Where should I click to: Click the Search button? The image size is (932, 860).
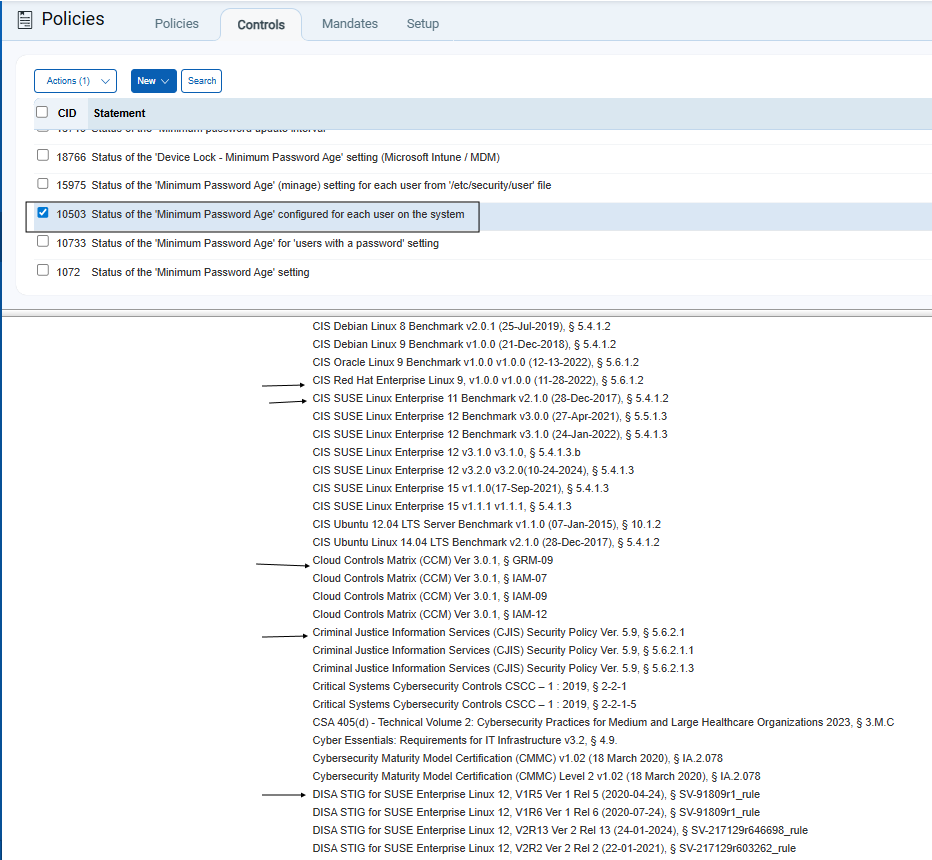201,81
